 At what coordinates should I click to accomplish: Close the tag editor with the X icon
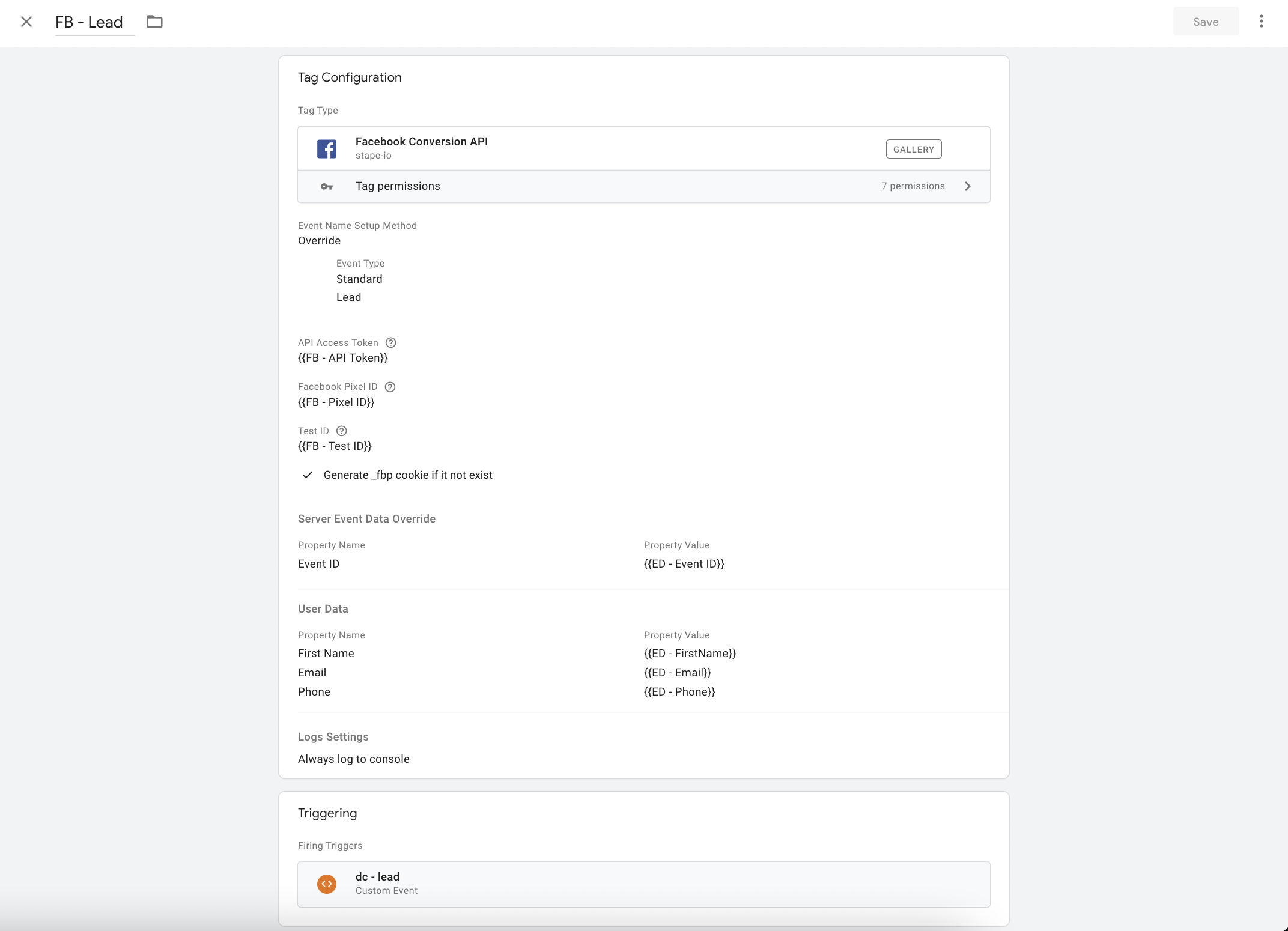tap(26, 22)
